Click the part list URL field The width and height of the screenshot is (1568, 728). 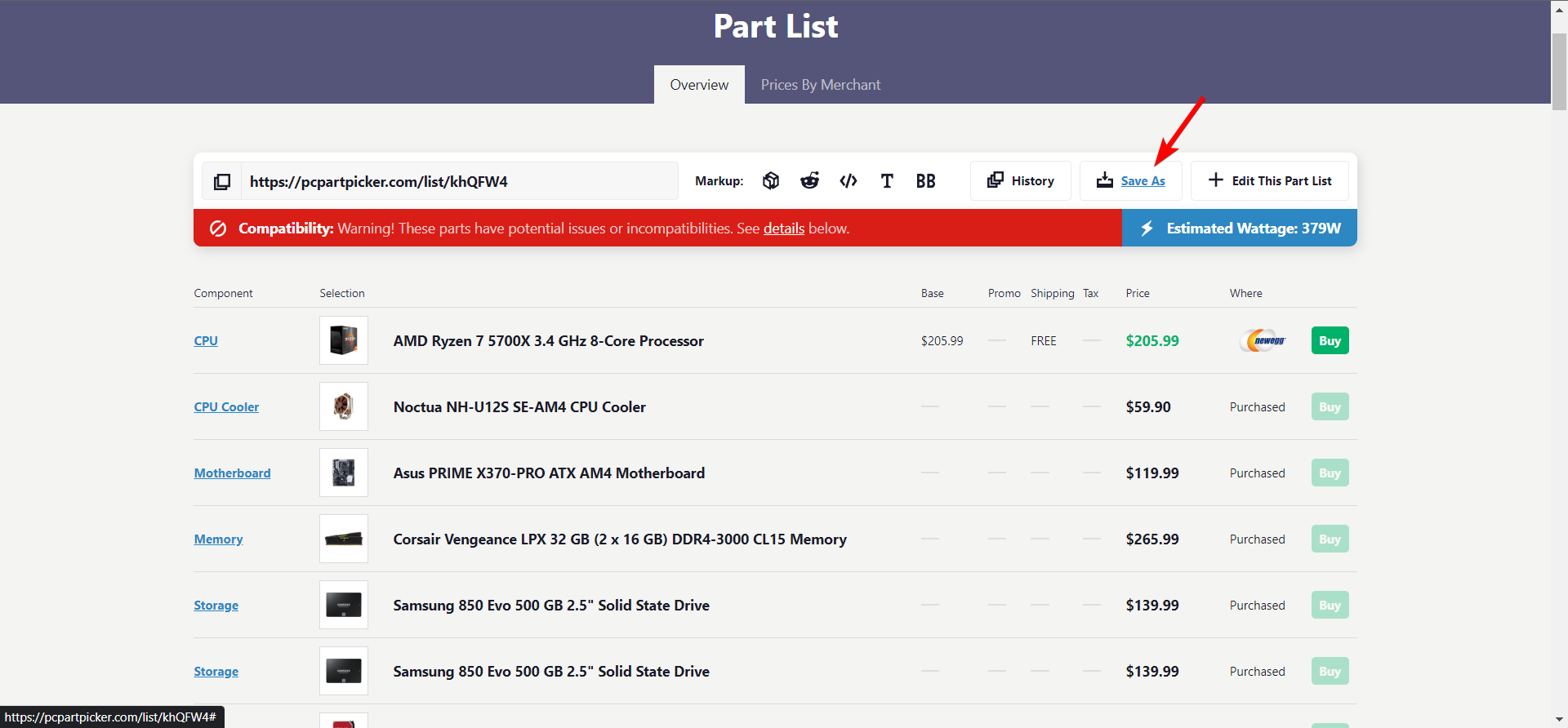459,181
